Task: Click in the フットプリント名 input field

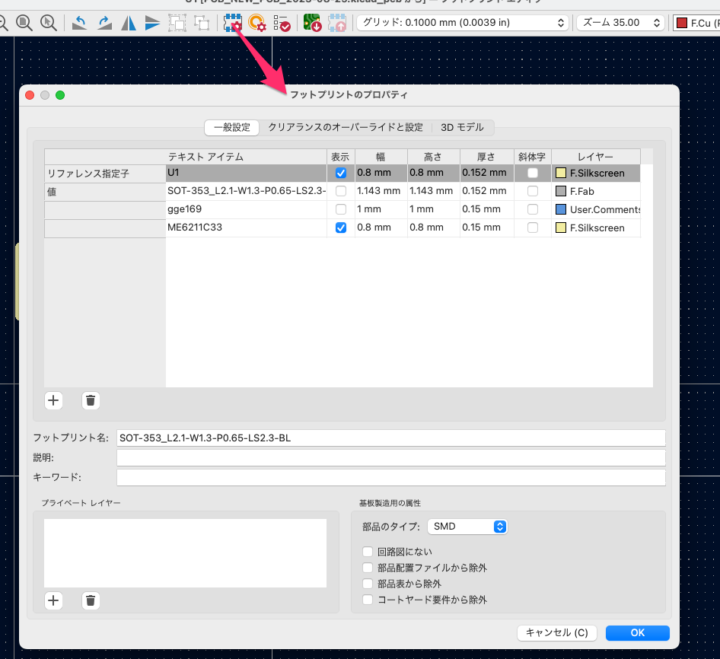Action: (x=390, y=438)
